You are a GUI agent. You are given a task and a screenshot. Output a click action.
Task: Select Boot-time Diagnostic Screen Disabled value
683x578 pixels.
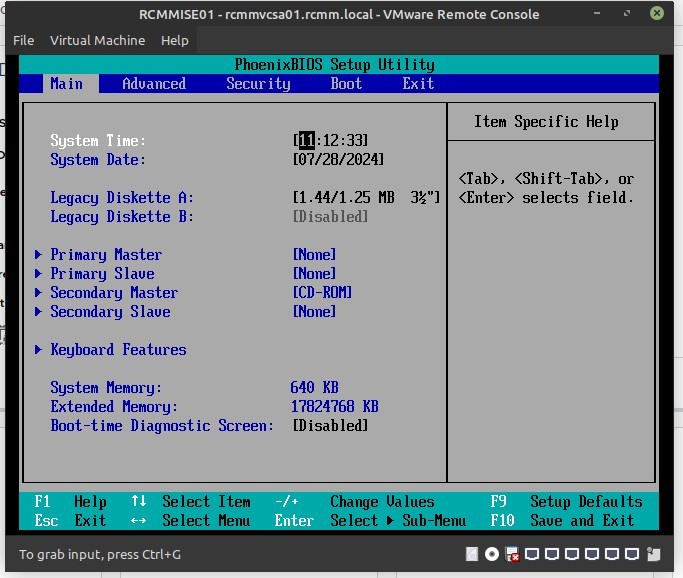[331, 426]
